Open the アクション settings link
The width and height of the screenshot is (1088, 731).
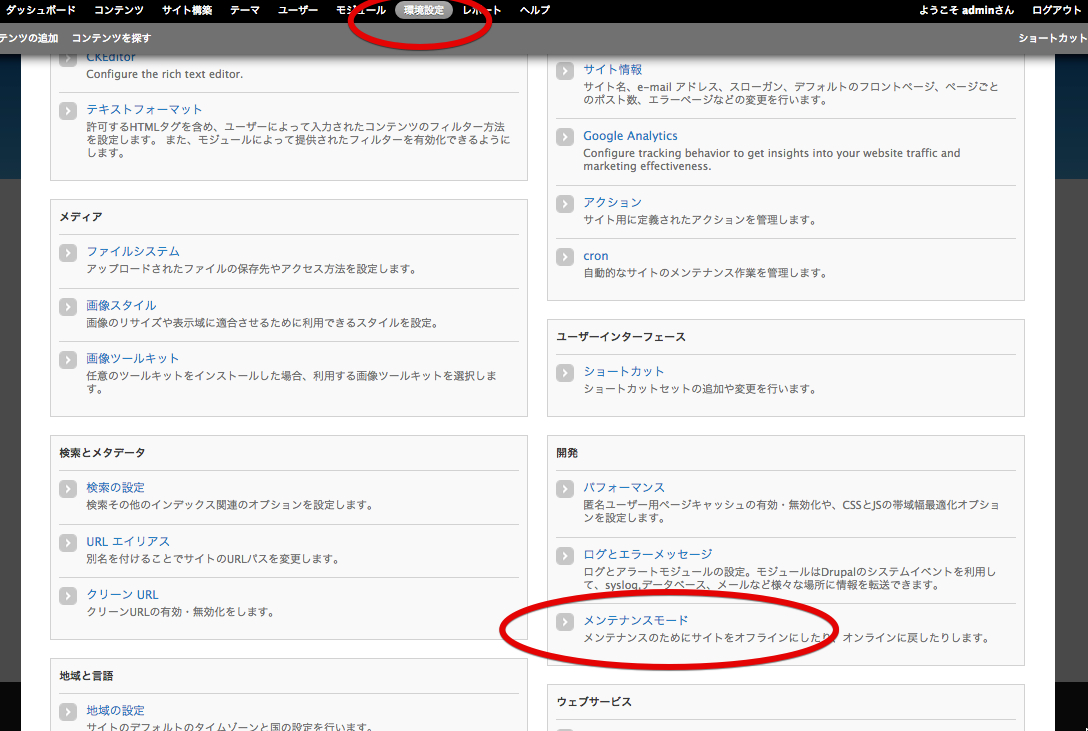pos(612,202)
